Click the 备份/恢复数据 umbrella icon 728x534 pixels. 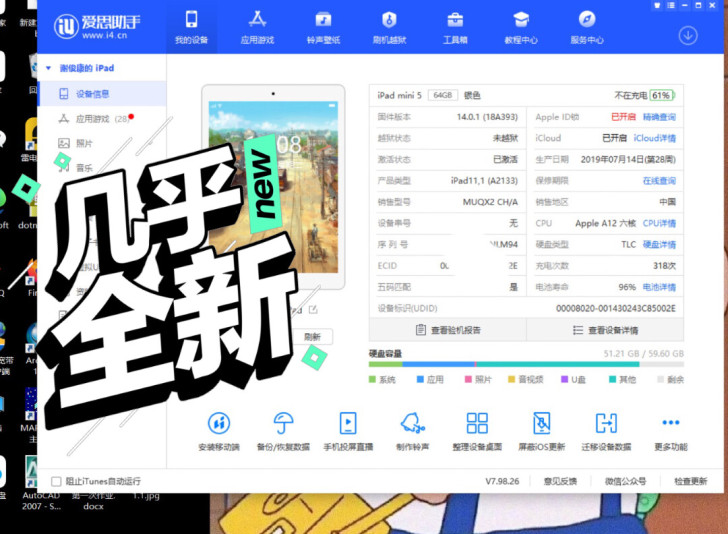[283, 423]
